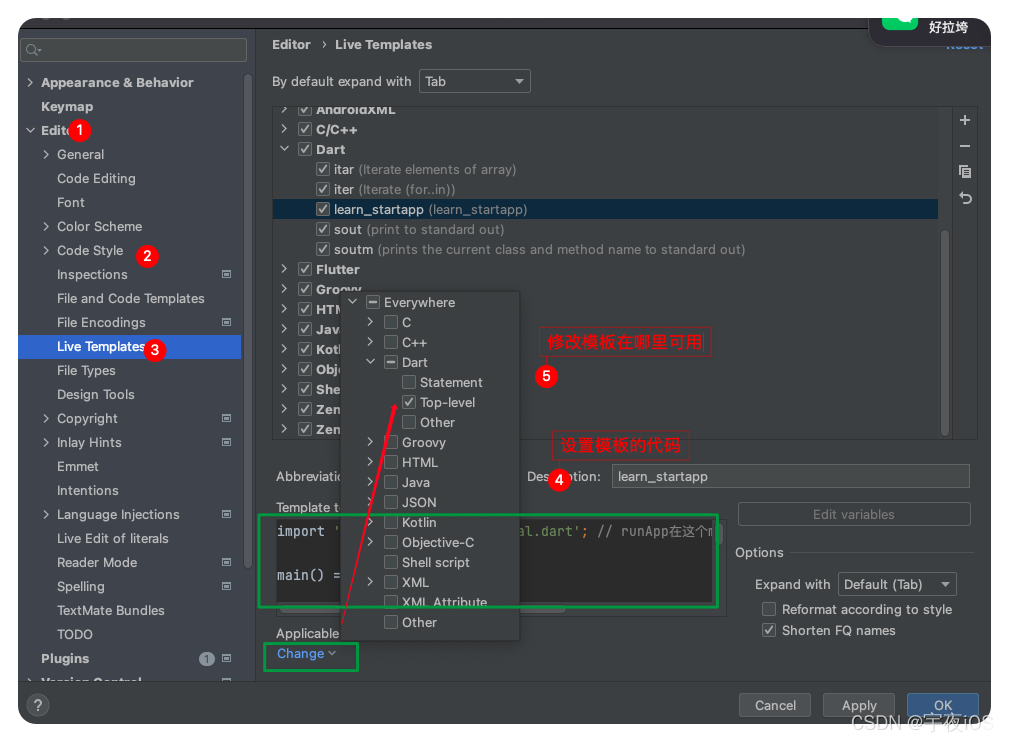Image resolution: width=1009 pixels, height=742 pixels.
Task: Expand the Code Style settings node
Action: coord(46,250)
